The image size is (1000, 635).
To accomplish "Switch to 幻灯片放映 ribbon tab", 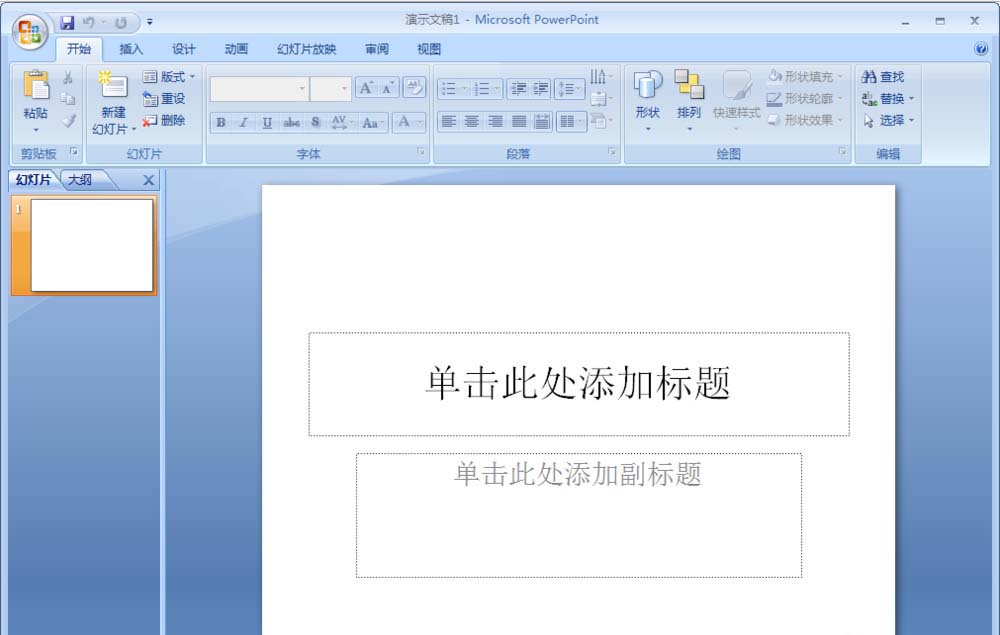I will pos(306,49).
